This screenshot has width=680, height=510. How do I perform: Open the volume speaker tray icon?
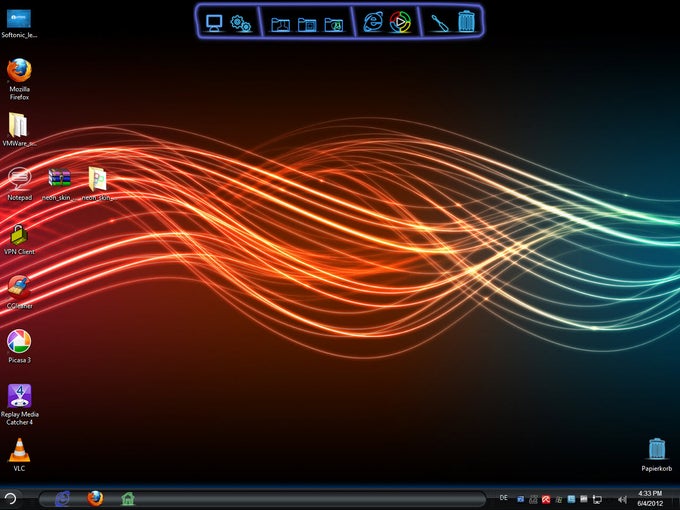pyautogui.click(x=622, y=500)
